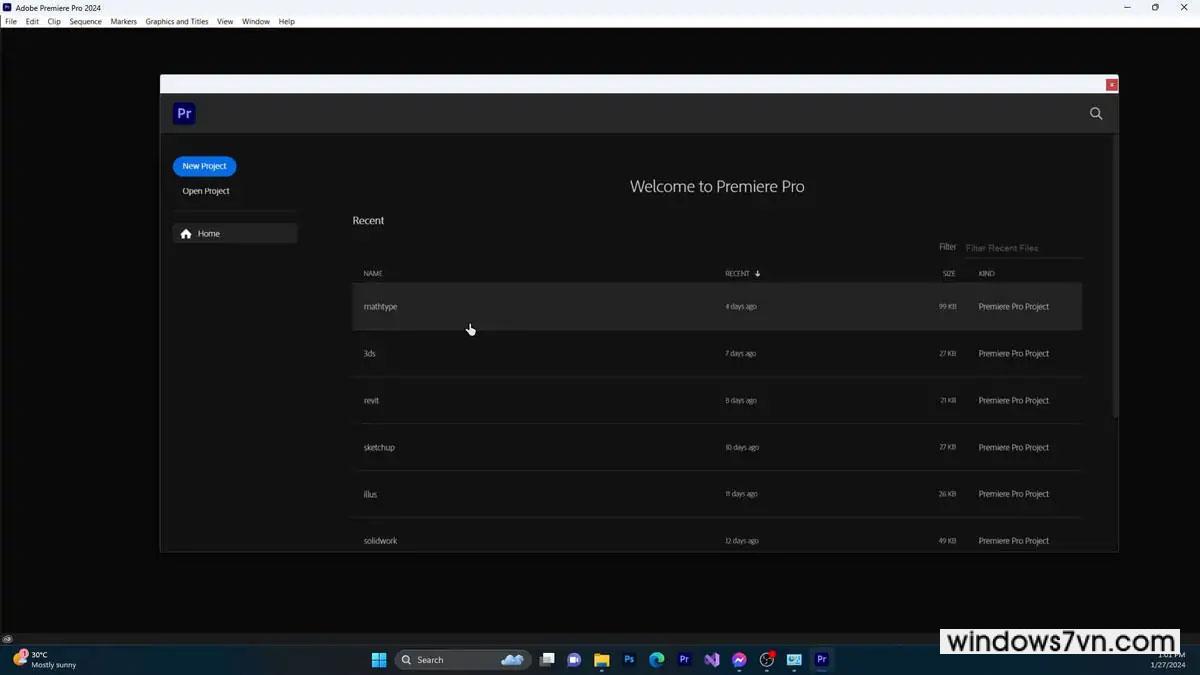Image resolution: width=1200 pixels, height=675 pixels.
Task: Click the New Project button
Action: coord(204,166)
